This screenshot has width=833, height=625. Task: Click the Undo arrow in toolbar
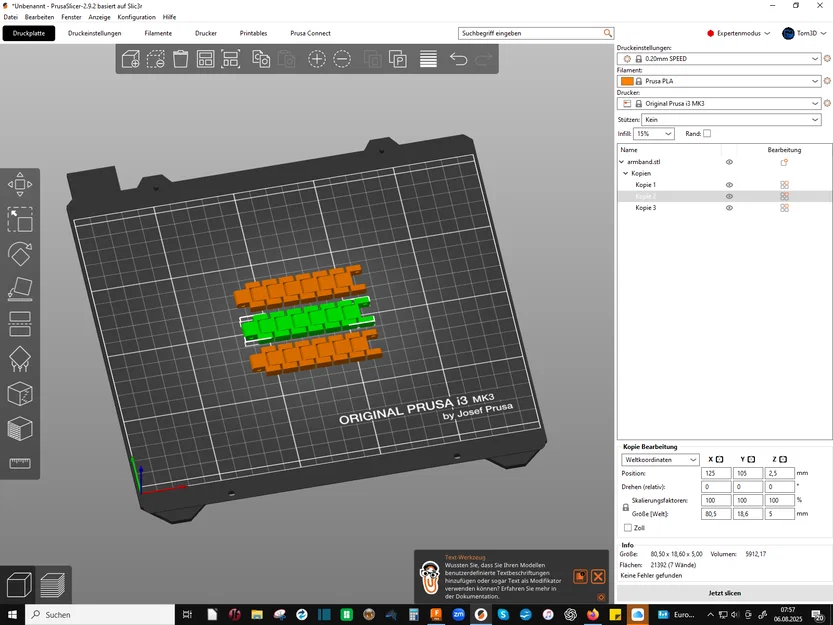pos(458,58)
